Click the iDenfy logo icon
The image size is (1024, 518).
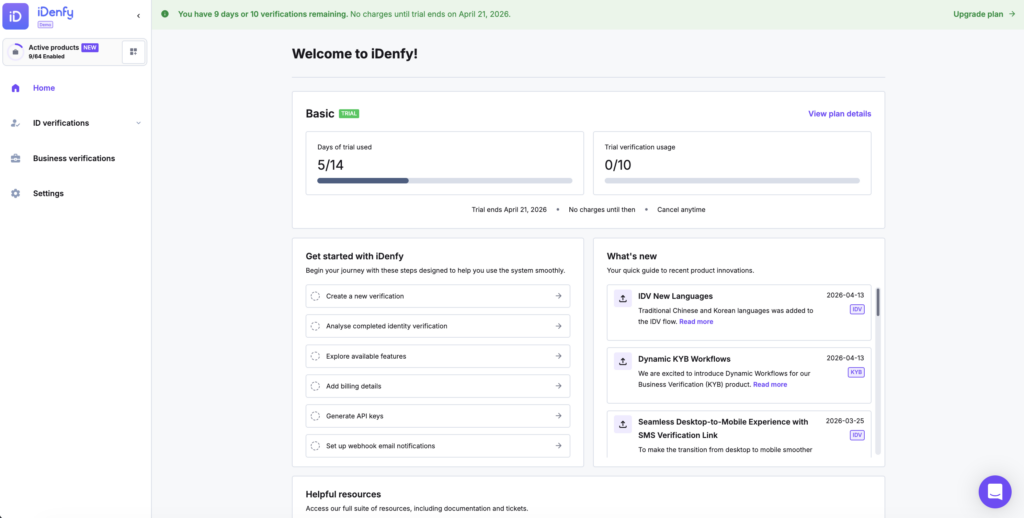pos(15,16)
